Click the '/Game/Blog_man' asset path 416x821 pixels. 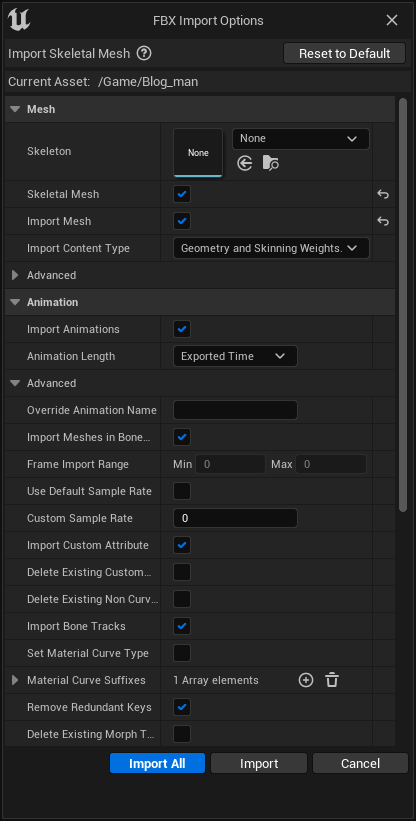(x=148, y=82)
